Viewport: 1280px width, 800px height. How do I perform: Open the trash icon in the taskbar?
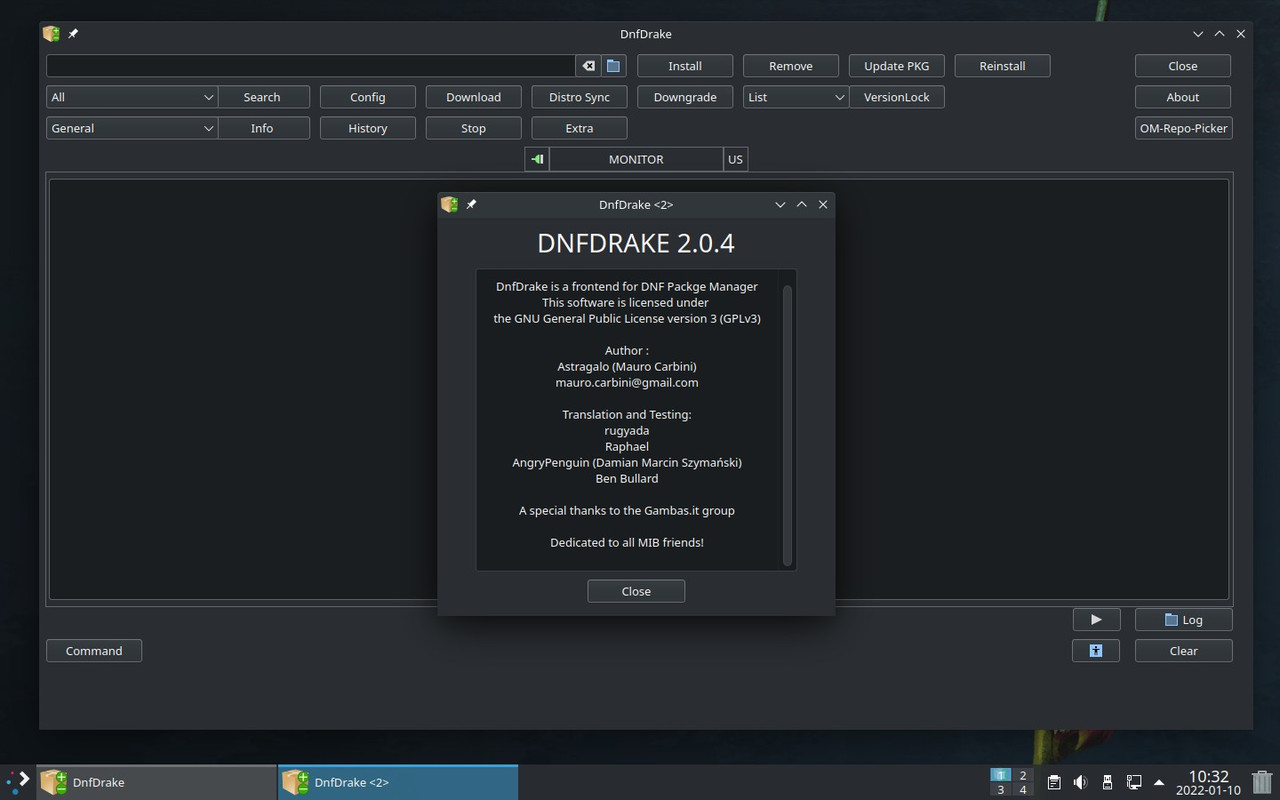click(1262, 782)
